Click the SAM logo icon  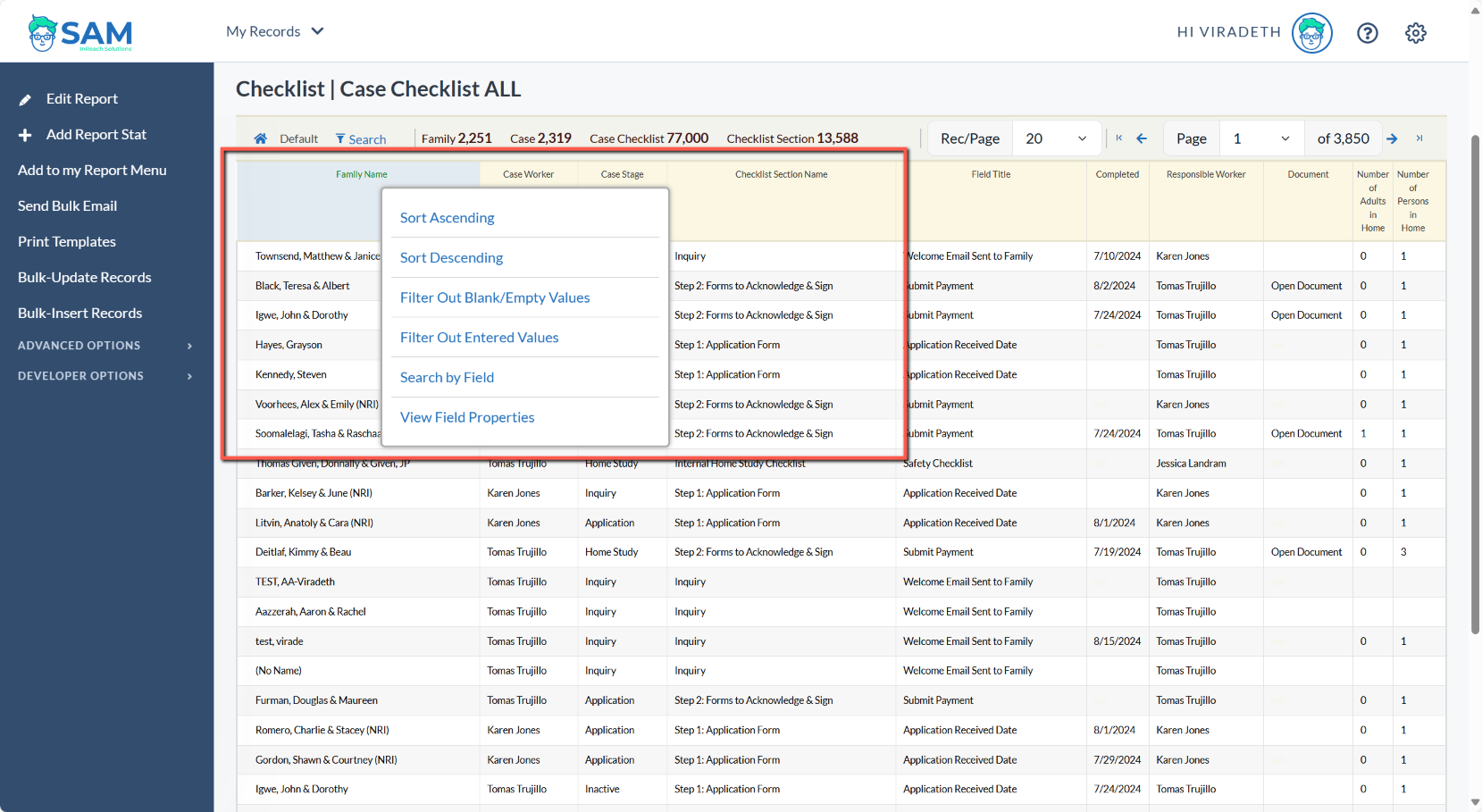click(x=80, y=33)
